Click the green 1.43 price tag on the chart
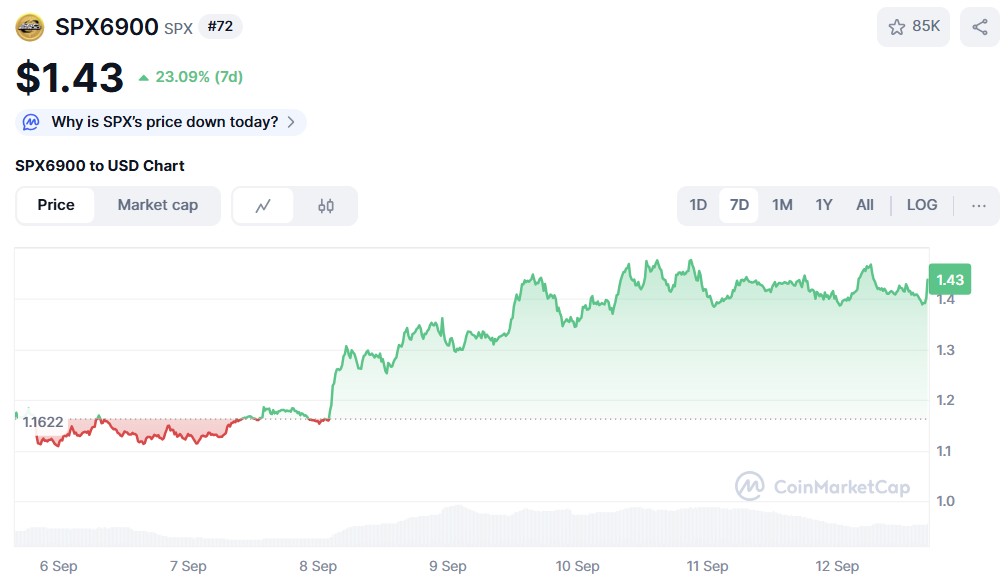The height and width of the screenshot is (578, 1008). click(x=948, y=280)
